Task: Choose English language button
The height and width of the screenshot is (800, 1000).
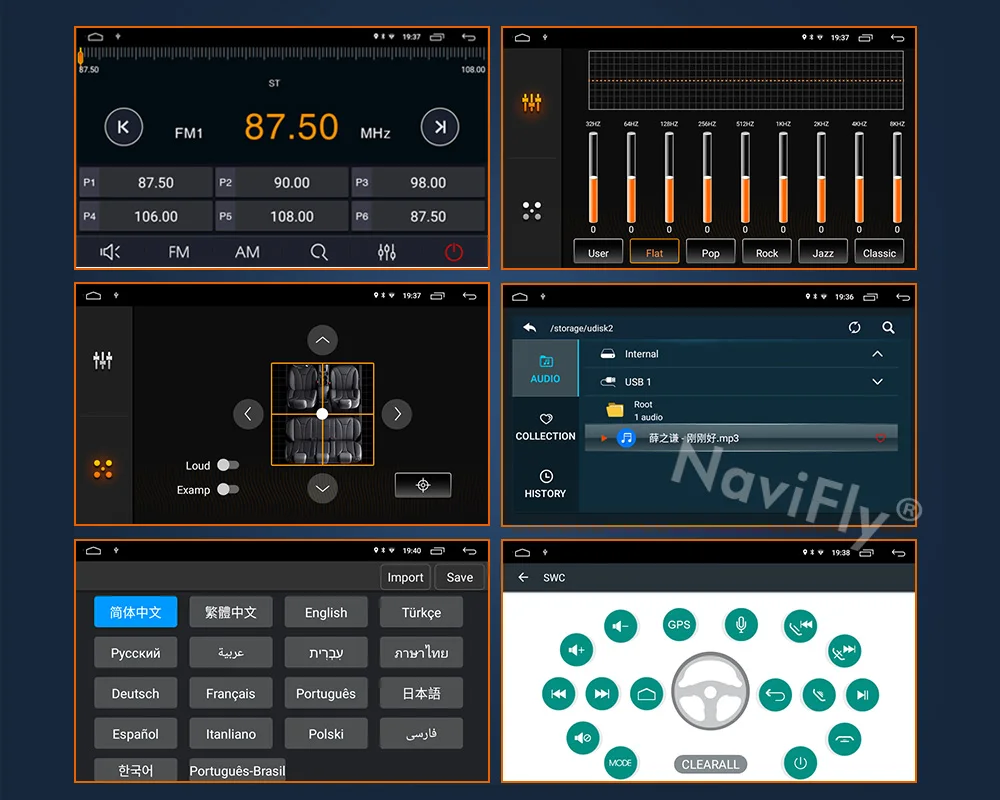Action: [326, 612]
